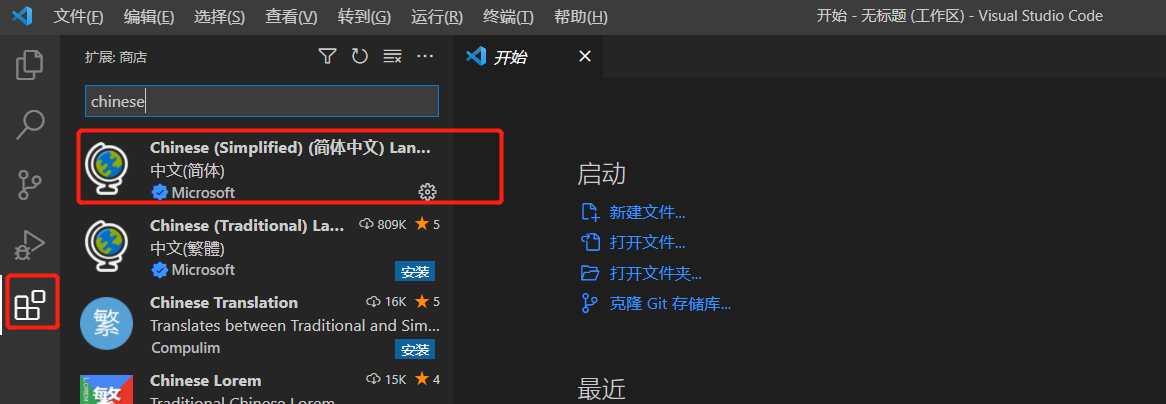
Task: Install the Chinese Translation extension
Action: click(415, 349)
